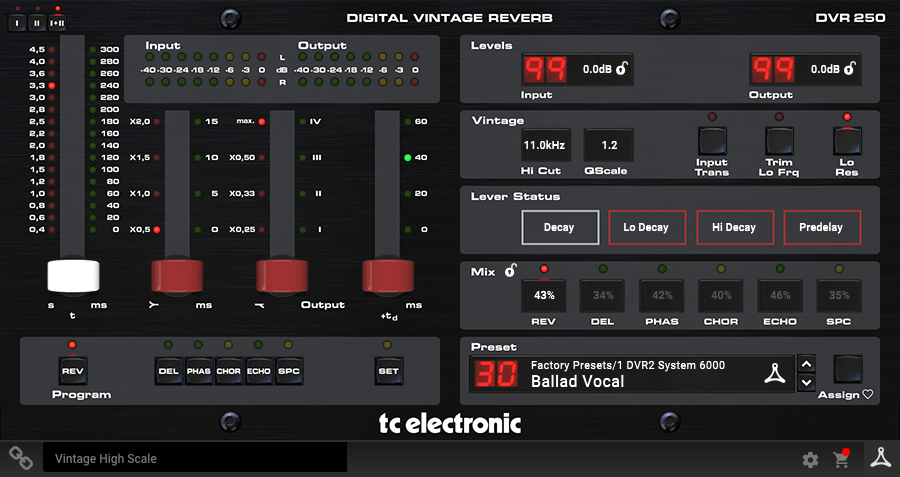This screenshot has height=477, width=900.
Task: Select the DEL program button
Action: pyautogui.click(x=169, y=371)
